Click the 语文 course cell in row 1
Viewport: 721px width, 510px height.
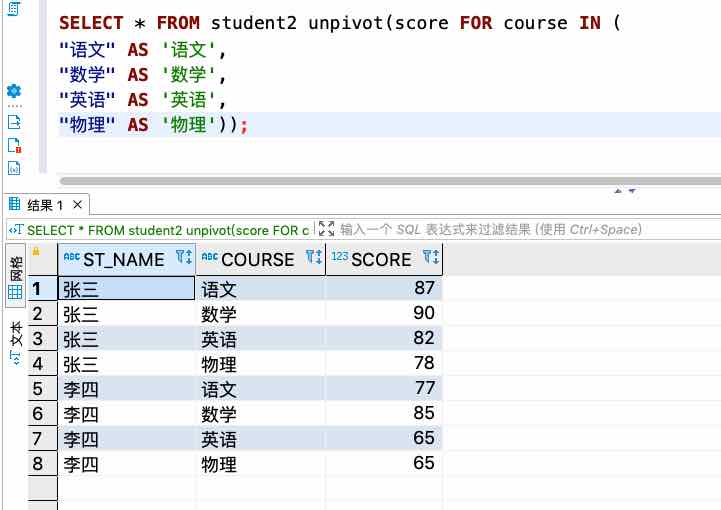(x=260, y=288)
